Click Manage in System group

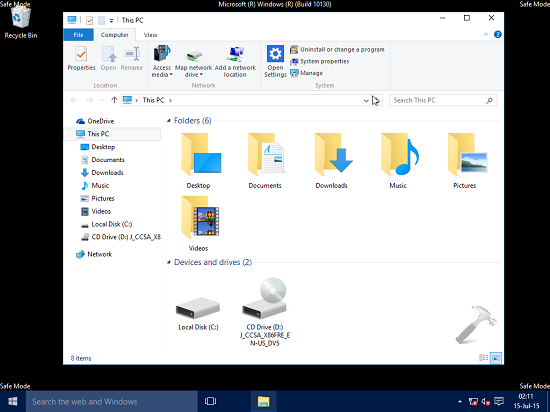(x=307, y=73)
